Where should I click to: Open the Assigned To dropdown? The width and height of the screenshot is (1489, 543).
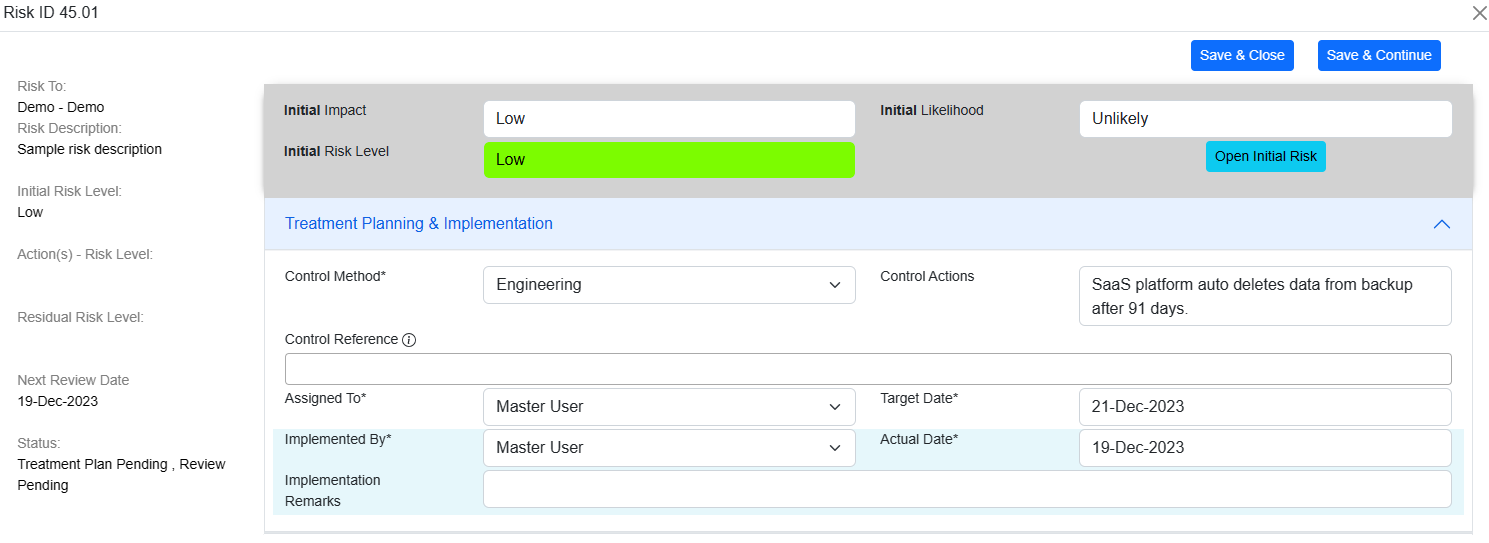[x=669, y=407]
